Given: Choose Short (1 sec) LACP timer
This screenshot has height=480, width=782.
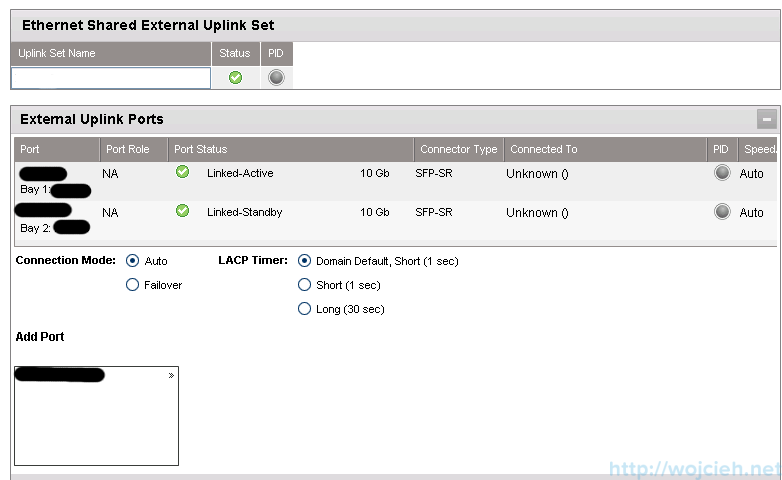Looking at the screenshot, I should (x=305, y=285).
